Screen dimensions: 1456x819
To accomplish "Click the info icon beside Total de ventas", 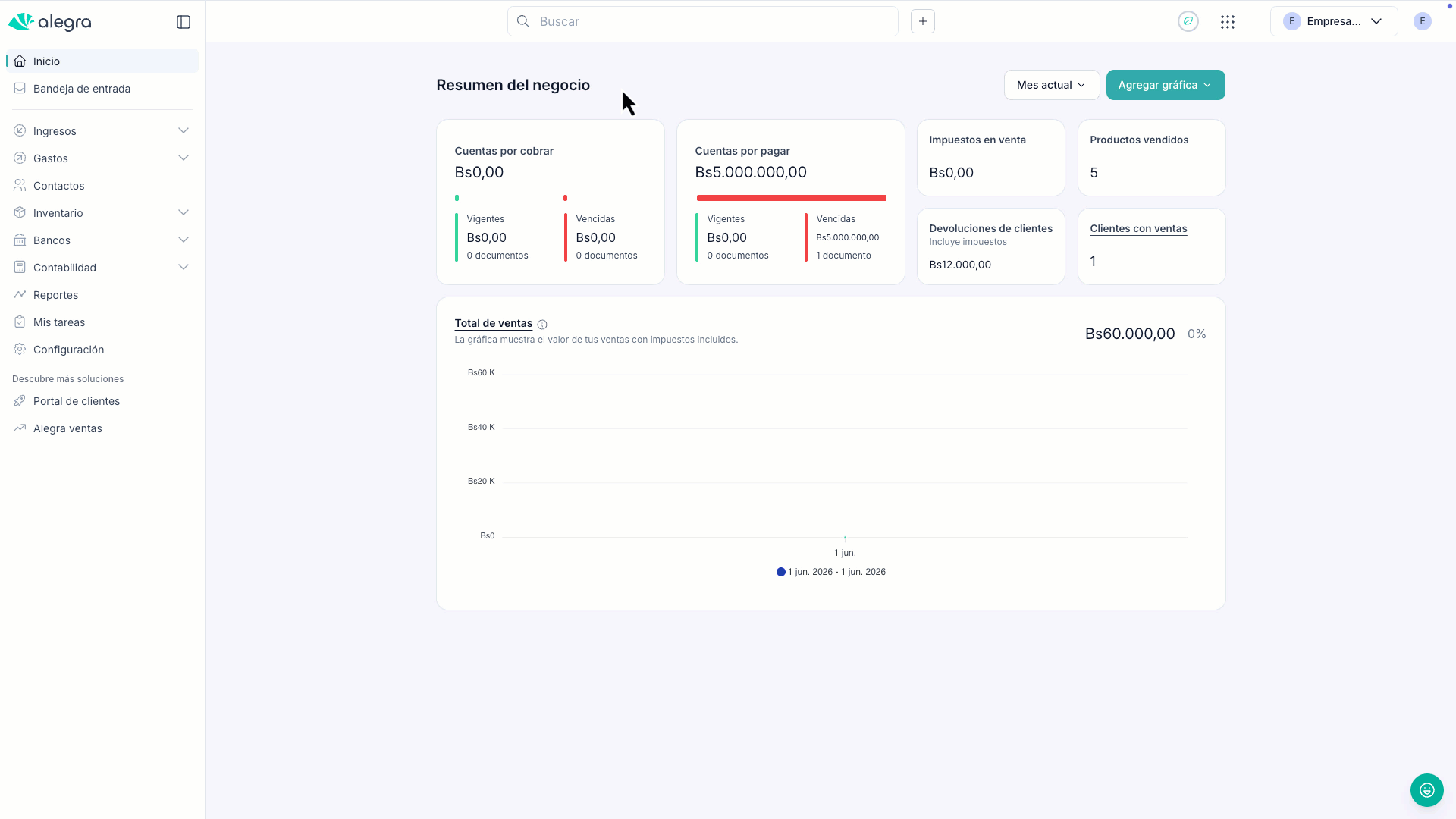I will coord(542,325).
